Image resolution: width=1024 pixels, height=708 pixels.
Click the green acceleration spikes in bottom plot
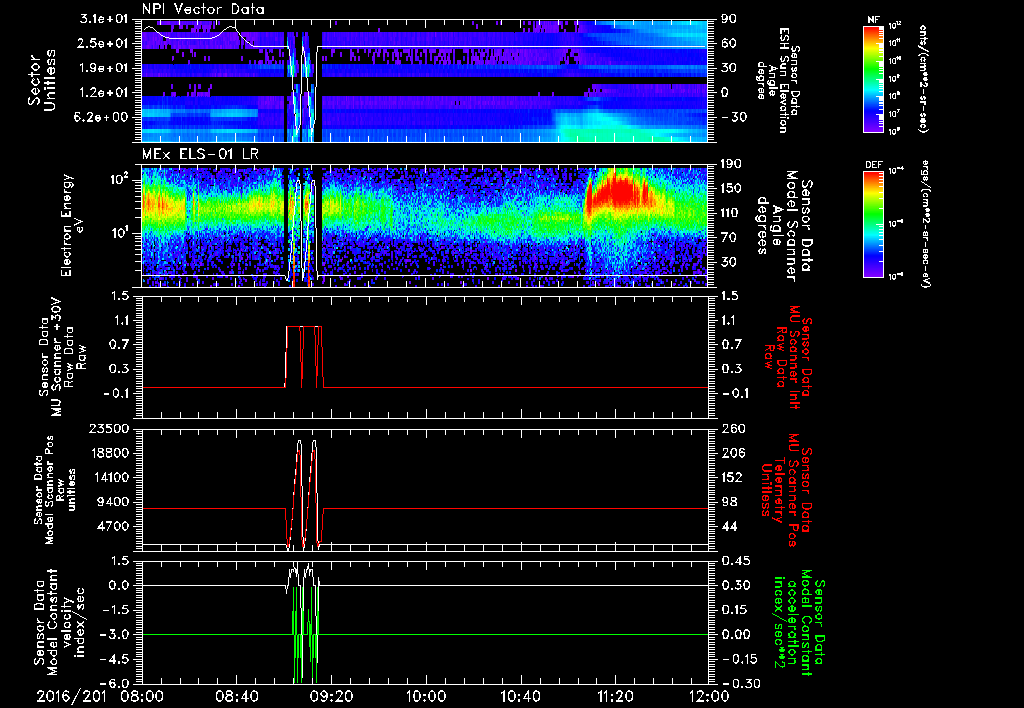(305, 634)
